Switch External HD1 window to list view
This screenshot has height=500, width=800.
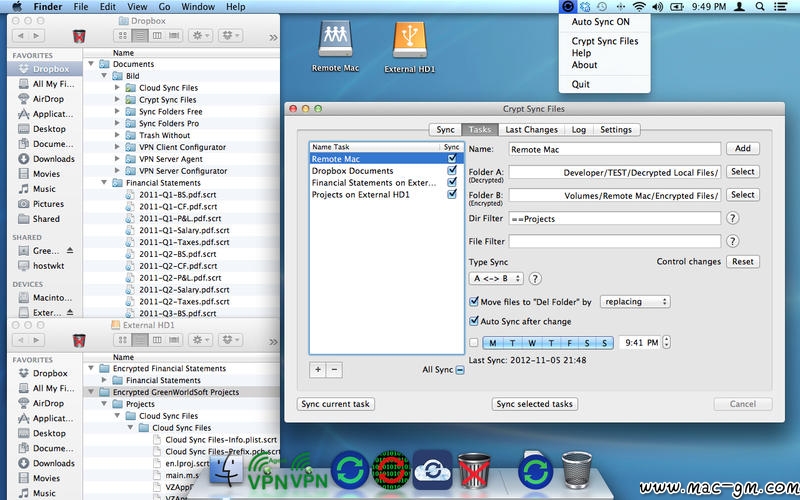tap(140, 340)
